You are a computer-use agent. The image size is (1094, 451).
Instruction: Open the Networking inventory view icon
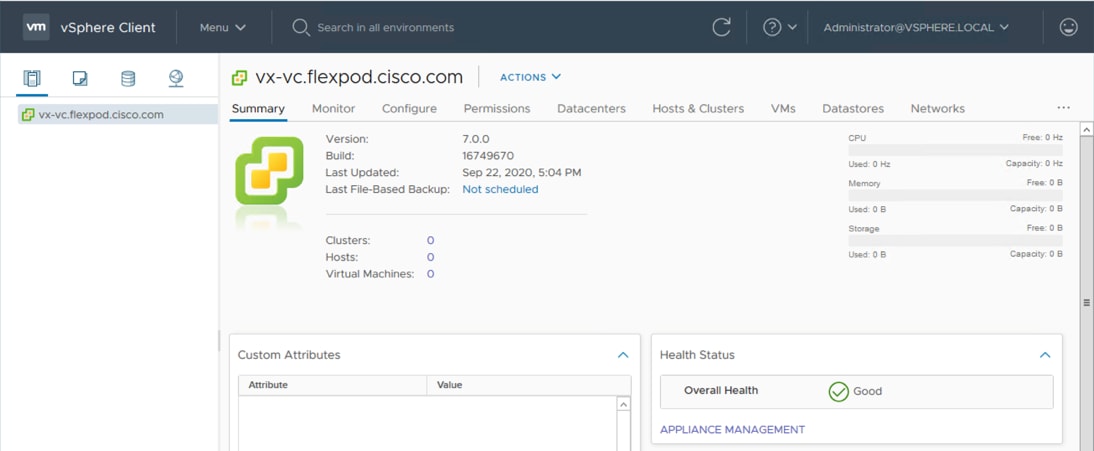[x=176, y=78]
